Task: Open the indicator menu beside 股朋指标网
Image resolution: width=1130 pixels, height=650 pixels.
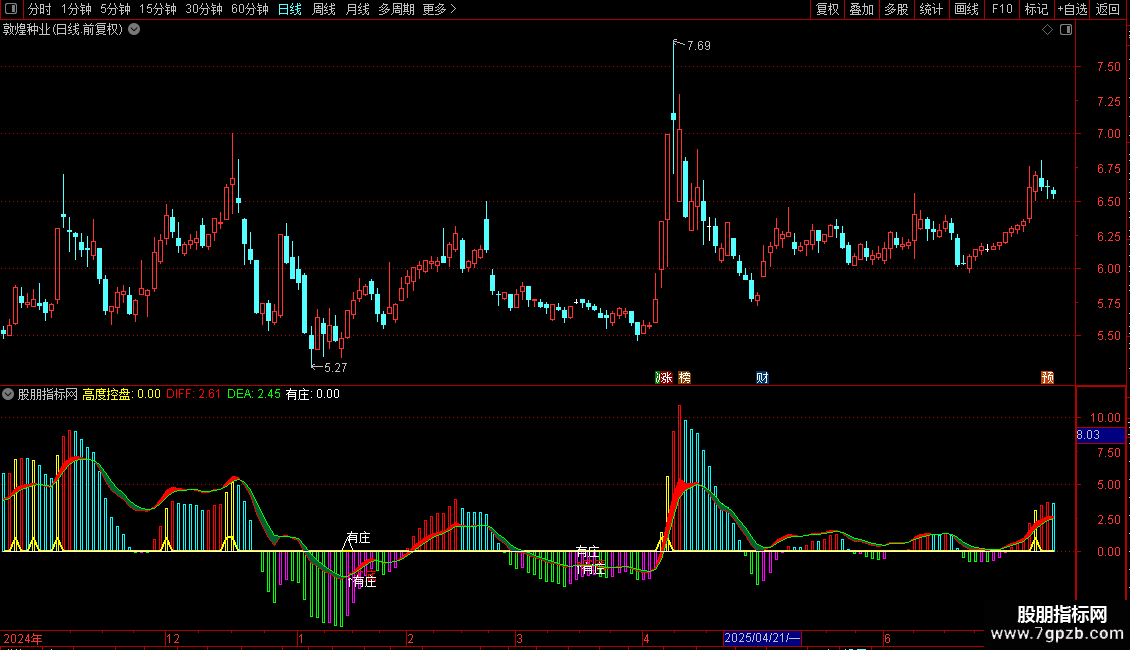Action: 8,394
